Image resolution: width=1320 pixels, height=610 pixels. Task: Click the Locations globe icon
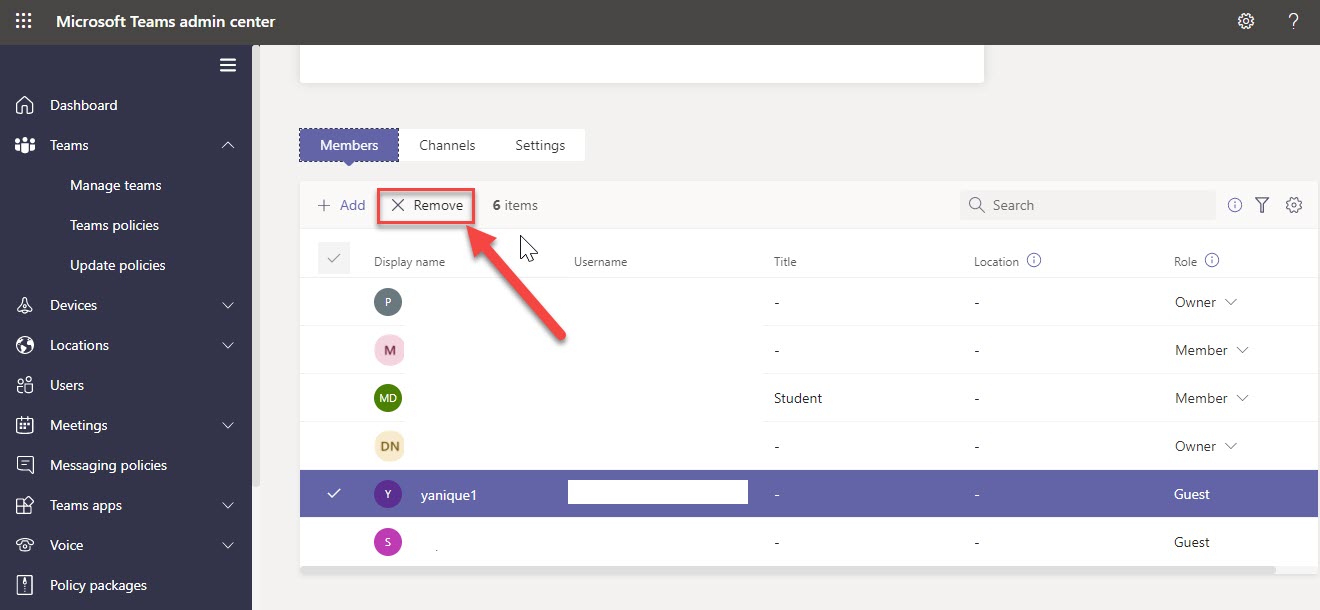(25, 345)
